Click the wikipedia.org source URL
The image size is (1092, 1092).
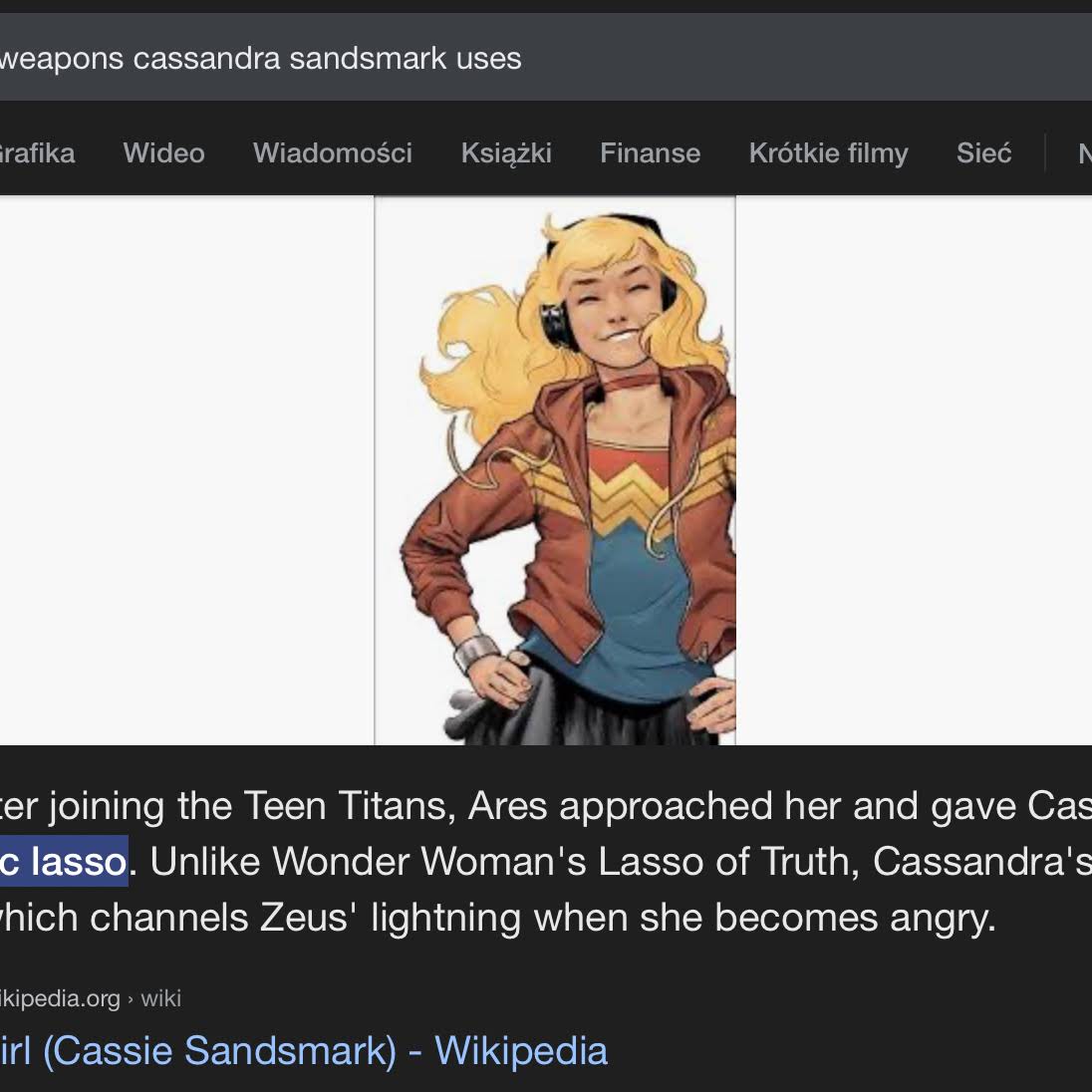pyautogui.click(x=60, y=998)
